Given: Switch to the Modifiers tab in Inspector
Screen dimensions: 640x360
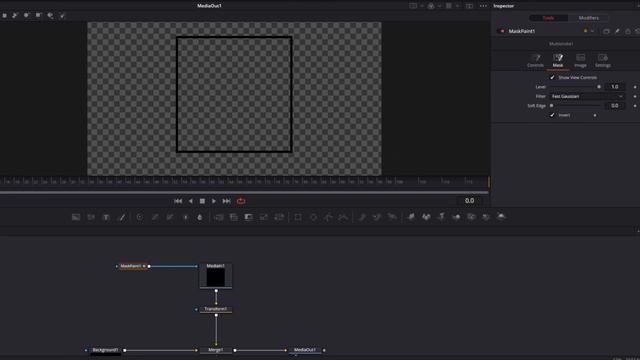Looking at the screenshot, I should pos(589,18).
